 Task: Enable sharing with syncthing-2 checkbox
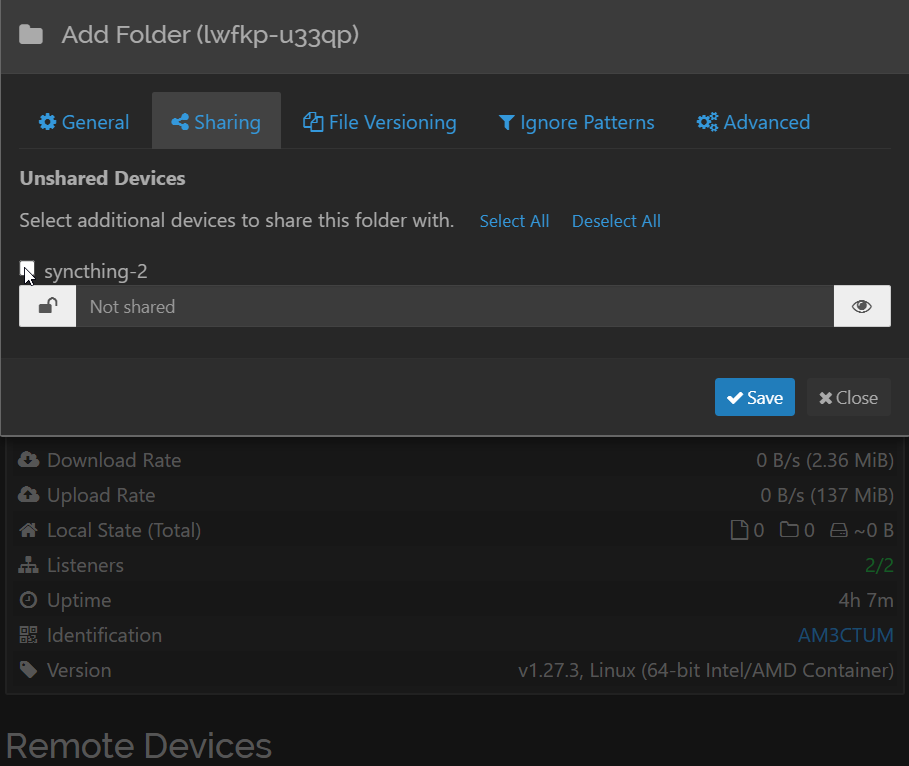(x=27, y=269)
